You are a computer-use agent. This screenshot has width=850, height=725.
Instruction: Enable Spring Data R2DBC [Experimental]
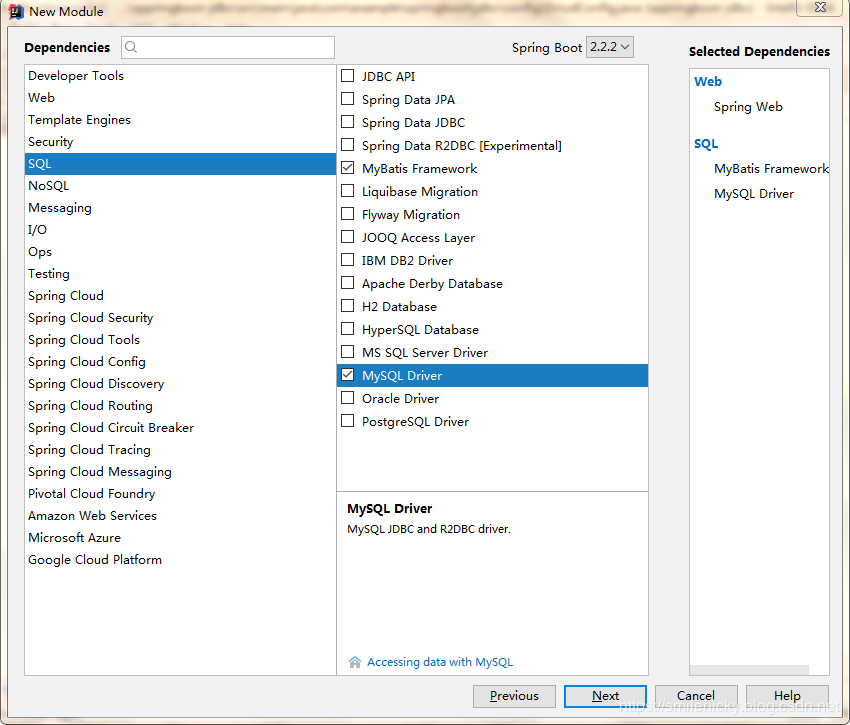click(347, 145)
